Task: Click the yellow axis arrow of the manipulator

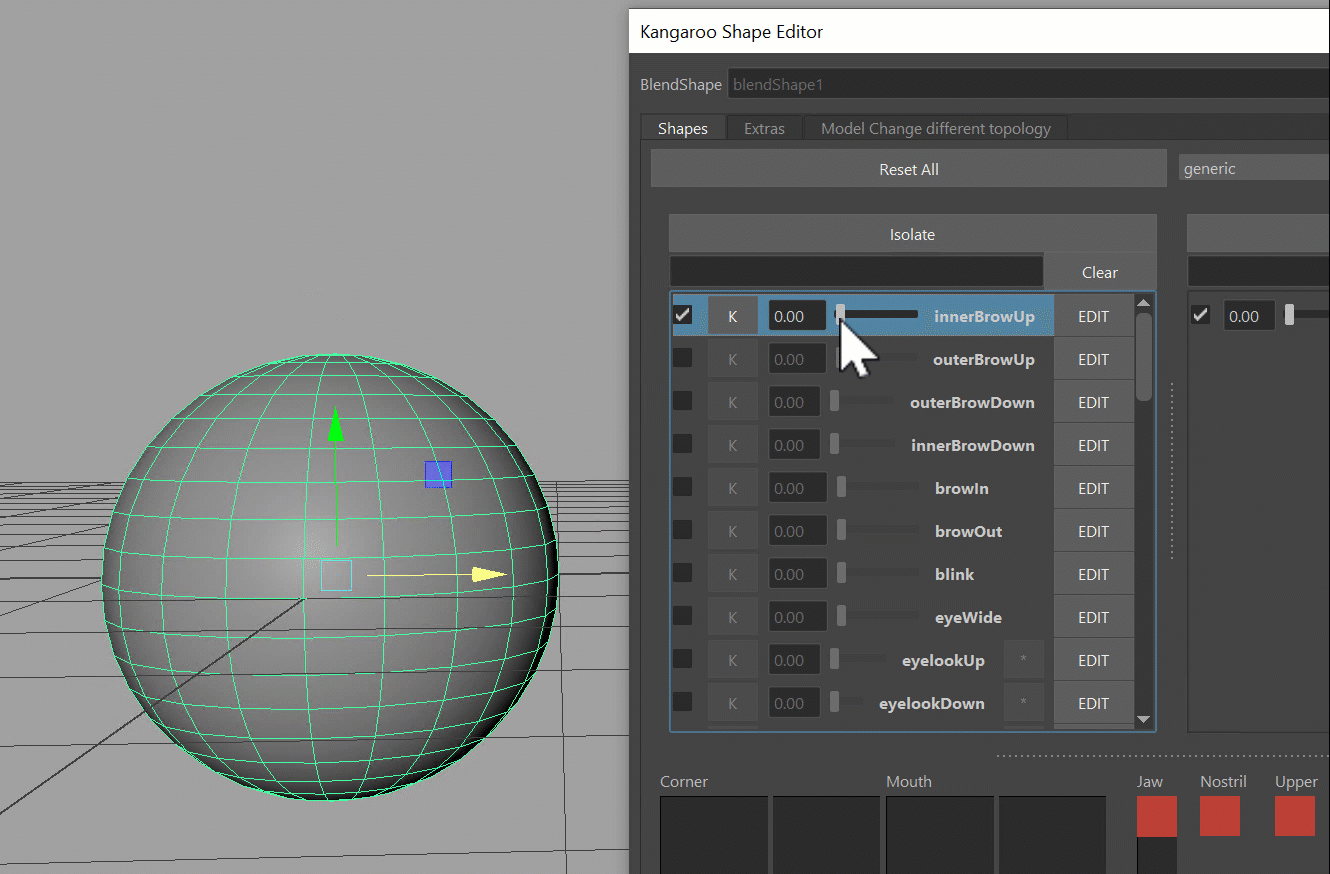Action: [x=489, y=574]
